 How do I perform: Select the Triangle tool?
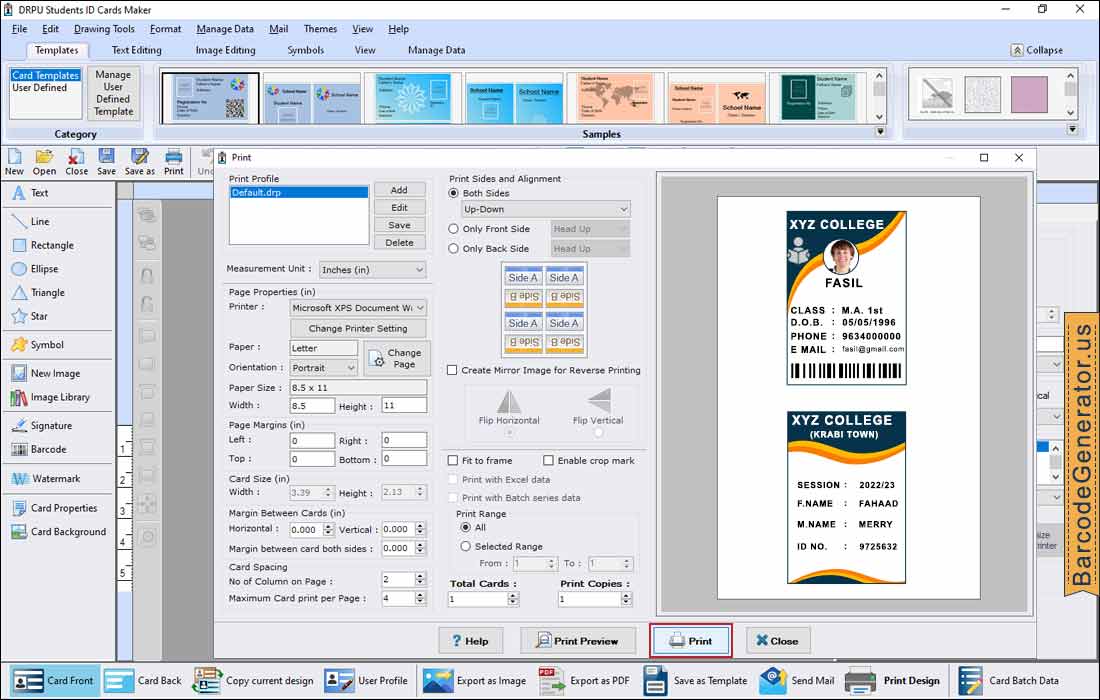(x=38, y=293)
